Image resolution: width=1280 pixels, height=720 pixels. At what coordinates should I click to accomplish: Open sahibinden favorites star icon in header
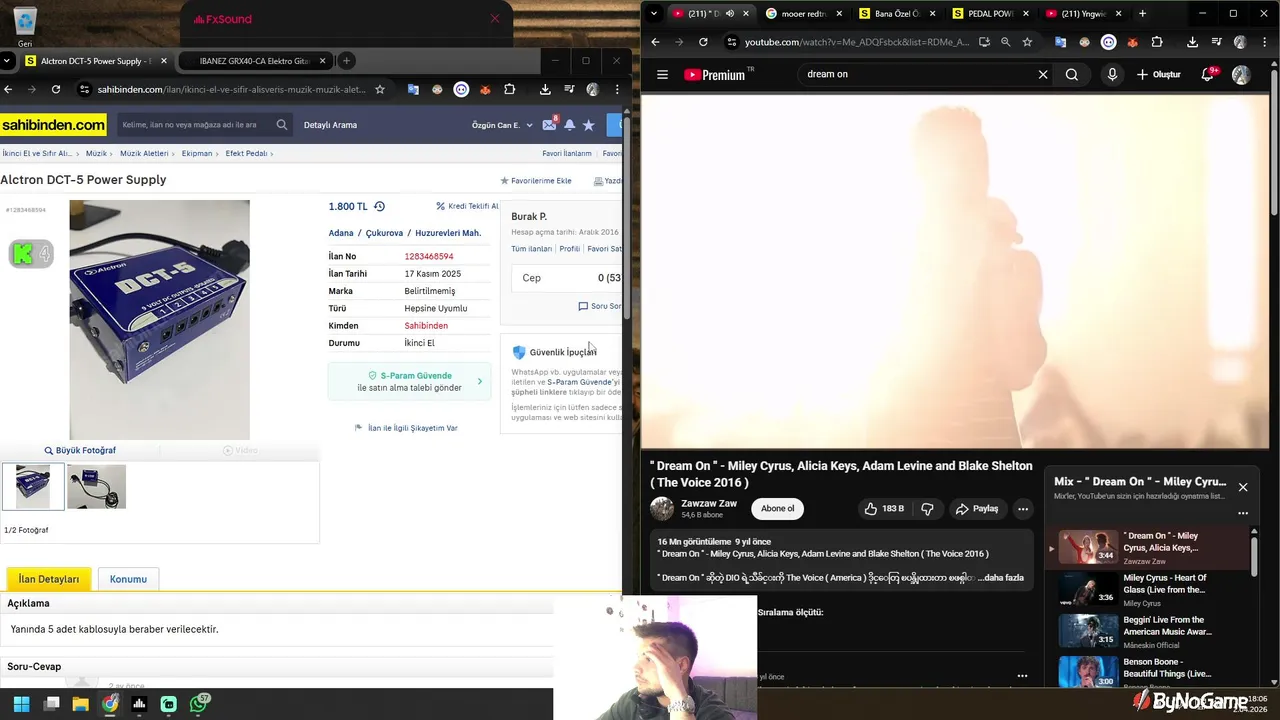[x=588, y=125]
